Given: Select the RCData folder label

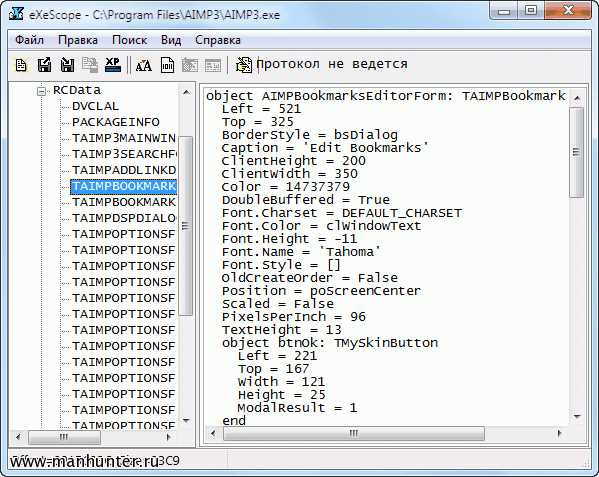Looking at the screenshot, I should [77, 90].
